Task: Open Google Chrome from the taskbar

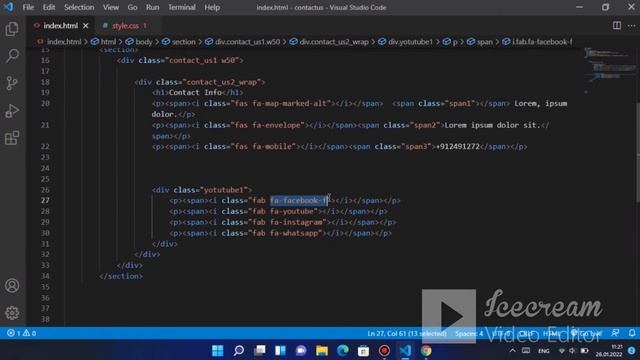Action: point(426,351)
